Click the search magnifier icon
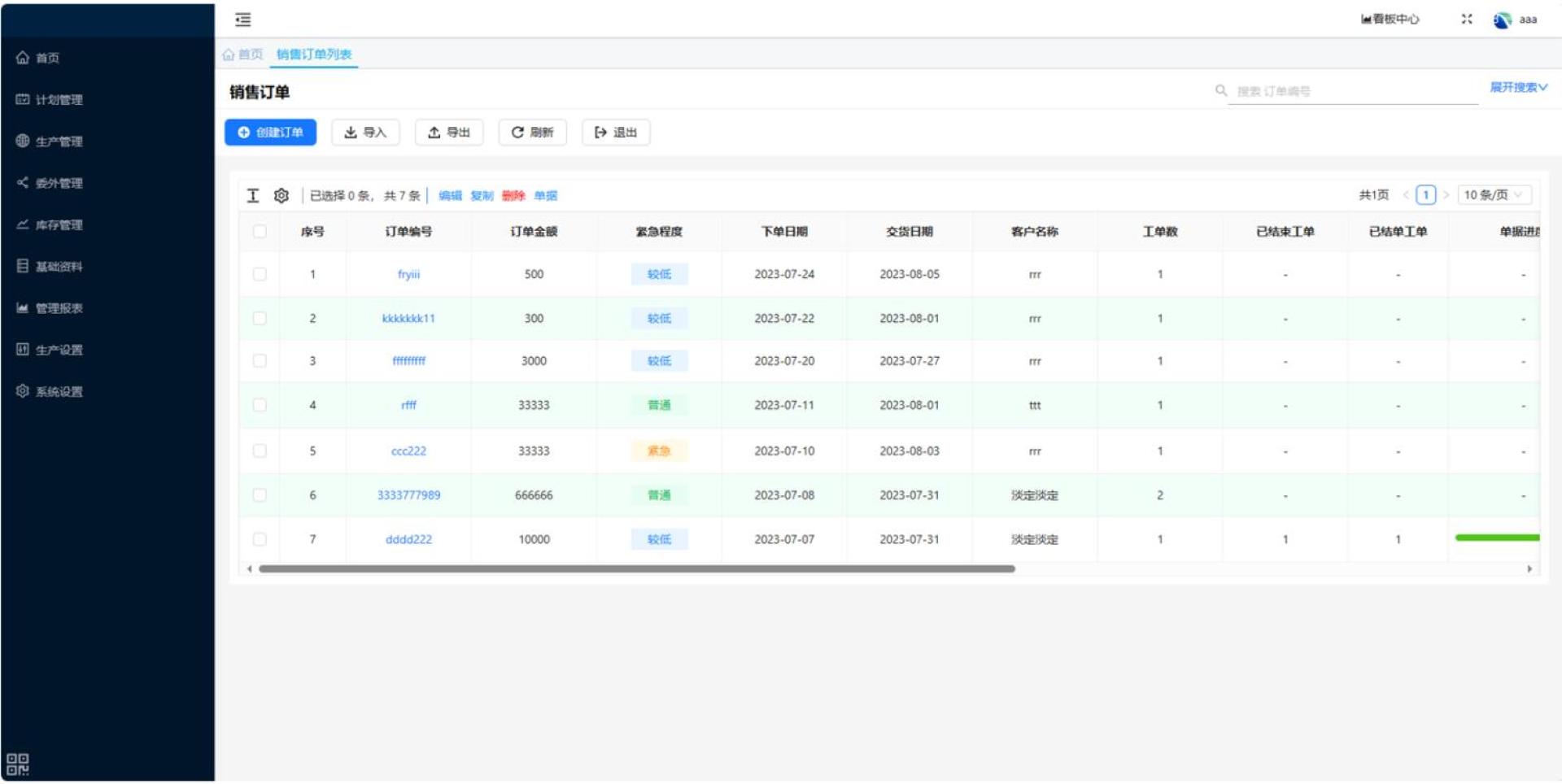This screenshot has height=784, width=1562. (1220, 90)
